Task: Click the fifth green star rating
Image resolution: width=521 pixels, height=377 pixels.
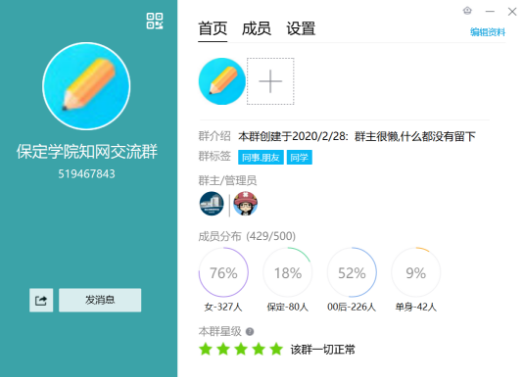Action: pos(276,349)
